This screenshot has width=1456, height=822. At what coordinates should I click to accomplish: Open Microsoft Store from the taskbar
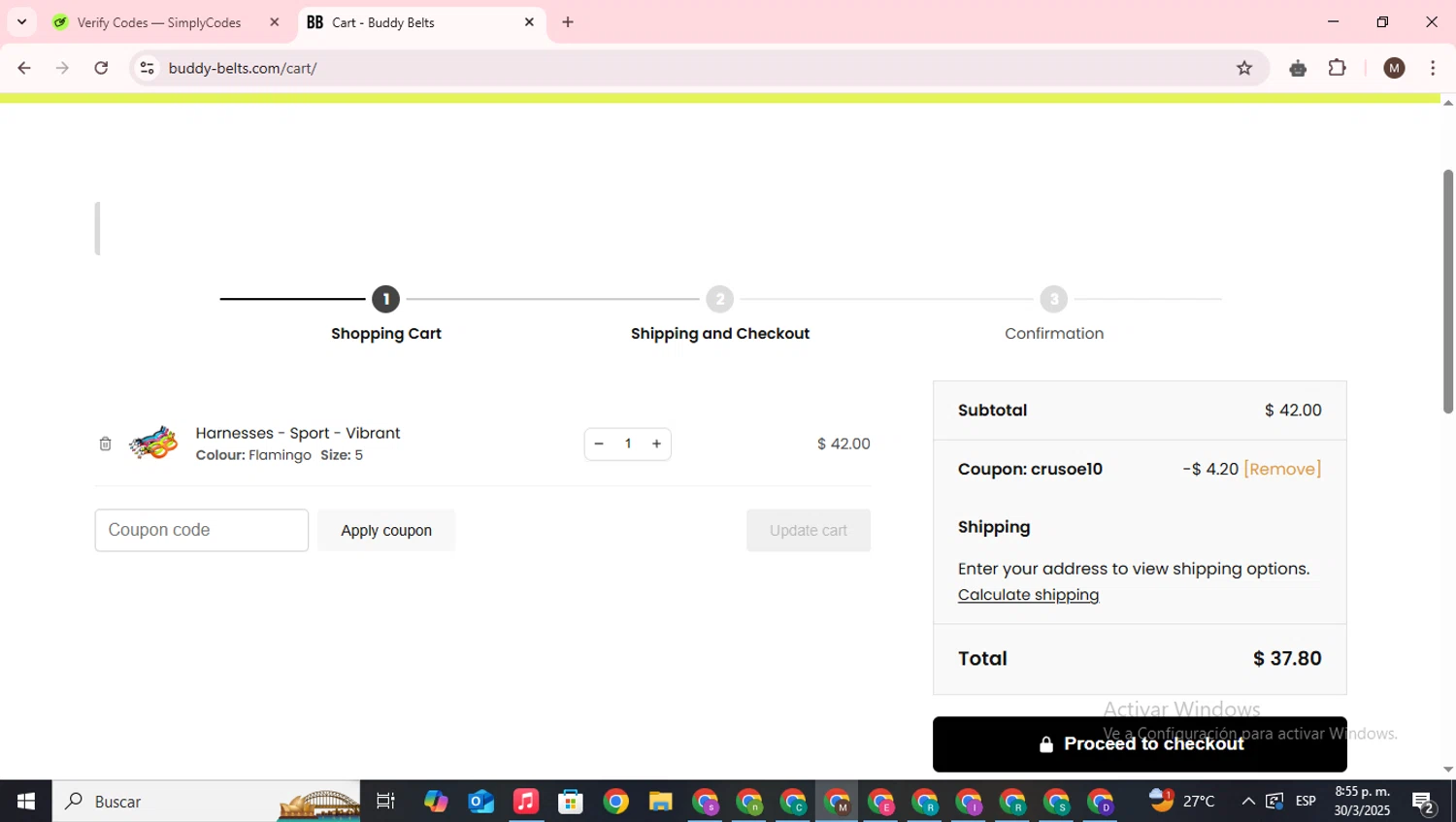point(571,802)
